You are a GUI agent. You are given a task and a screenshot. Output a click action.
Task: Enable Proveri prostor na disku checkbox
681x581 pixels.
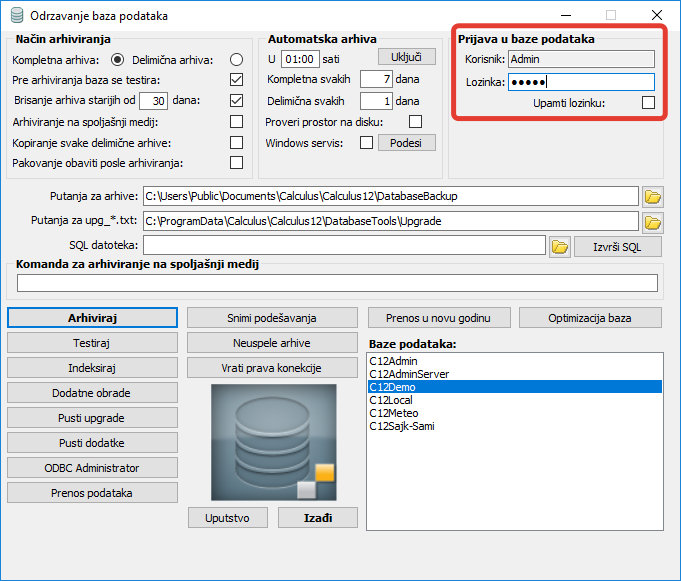point(415,122)
